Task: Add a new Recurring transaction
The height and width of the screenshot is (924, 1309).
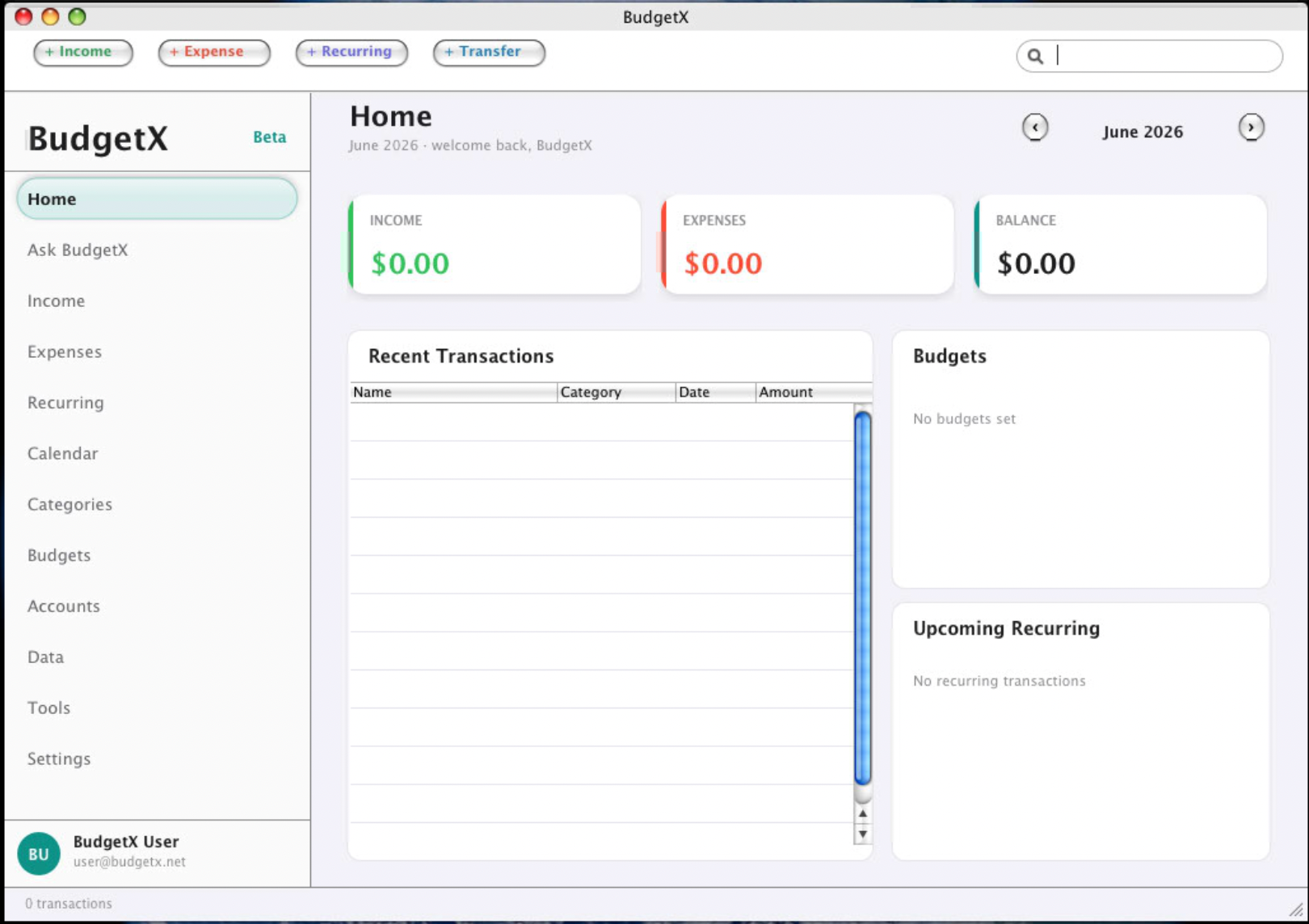Action: click(x=351, y=52)
